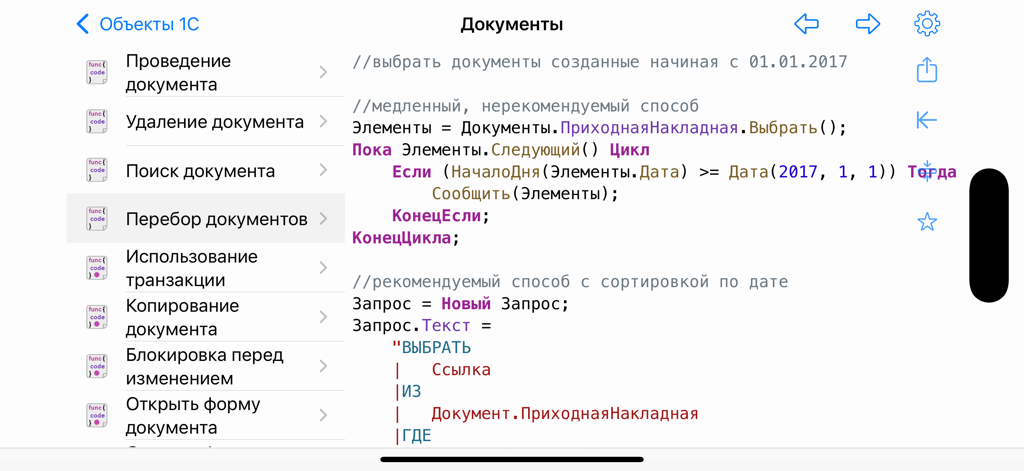Expand the Проведение документа chevron
The width and height of the screenshot is (1024, 471).
323,72
